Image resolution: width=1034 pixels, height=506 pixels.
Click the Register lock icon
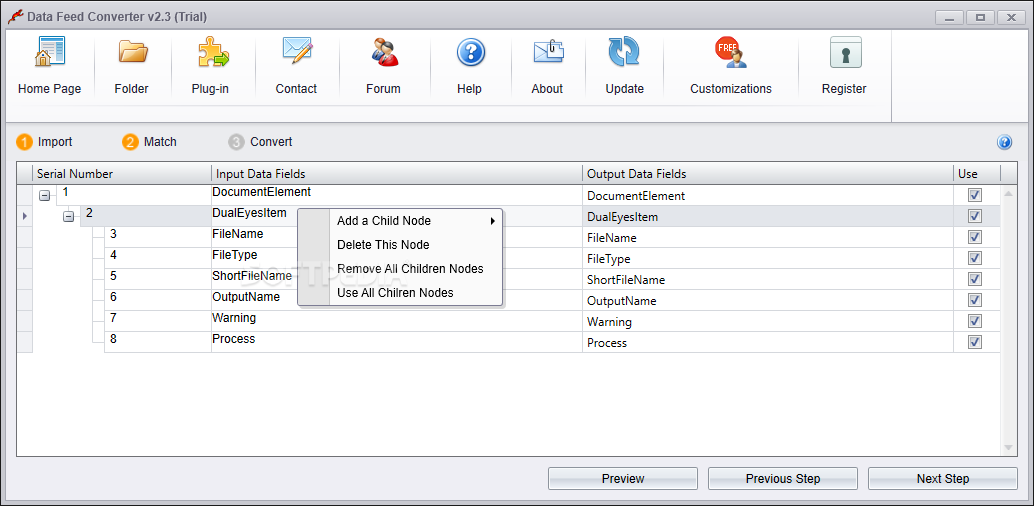pos(845,52)
